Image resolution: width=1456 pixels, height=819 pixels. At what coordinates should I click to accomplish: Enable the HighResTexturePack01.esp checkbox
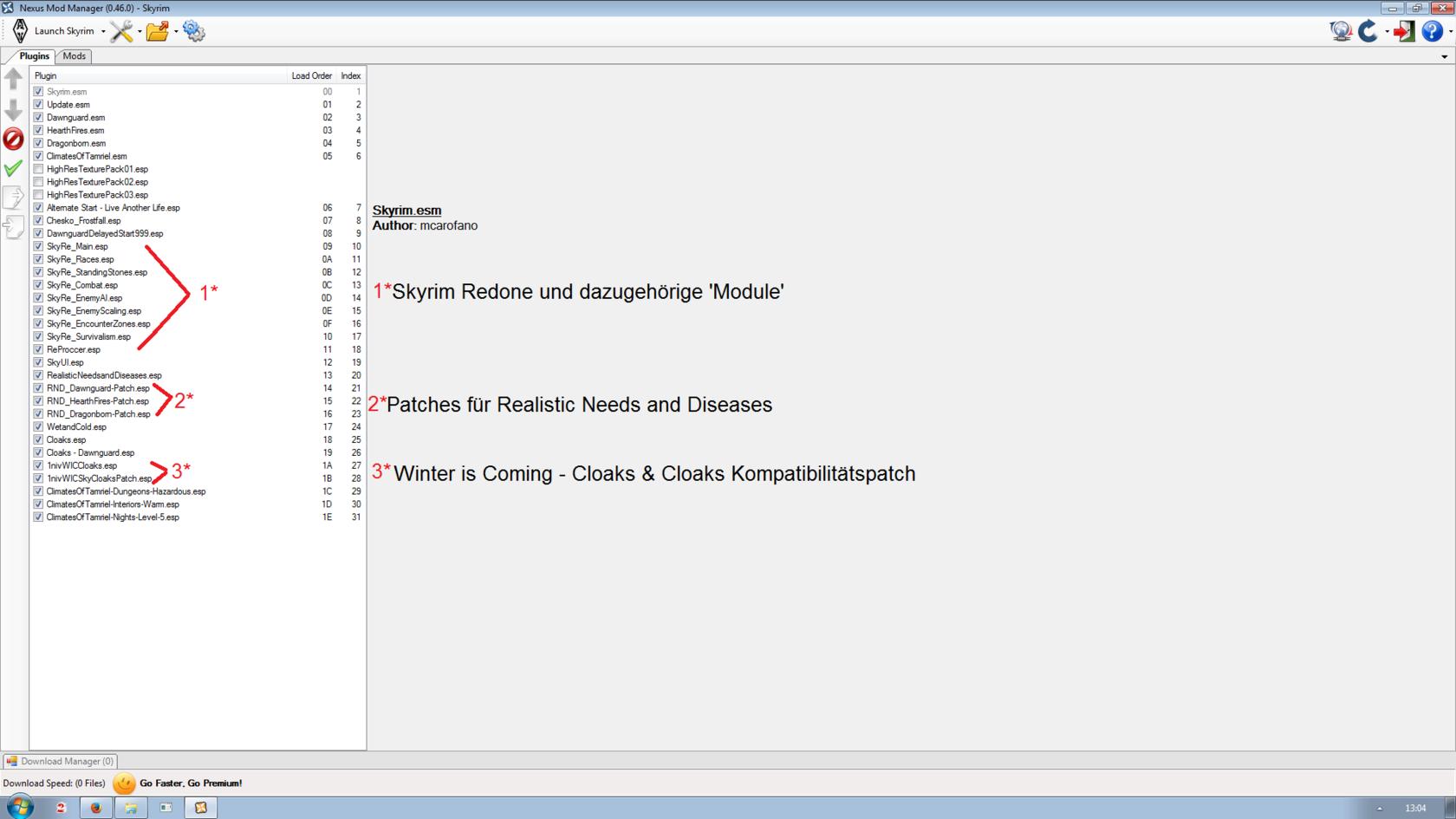pyautogui.click(x=38, y=169)
